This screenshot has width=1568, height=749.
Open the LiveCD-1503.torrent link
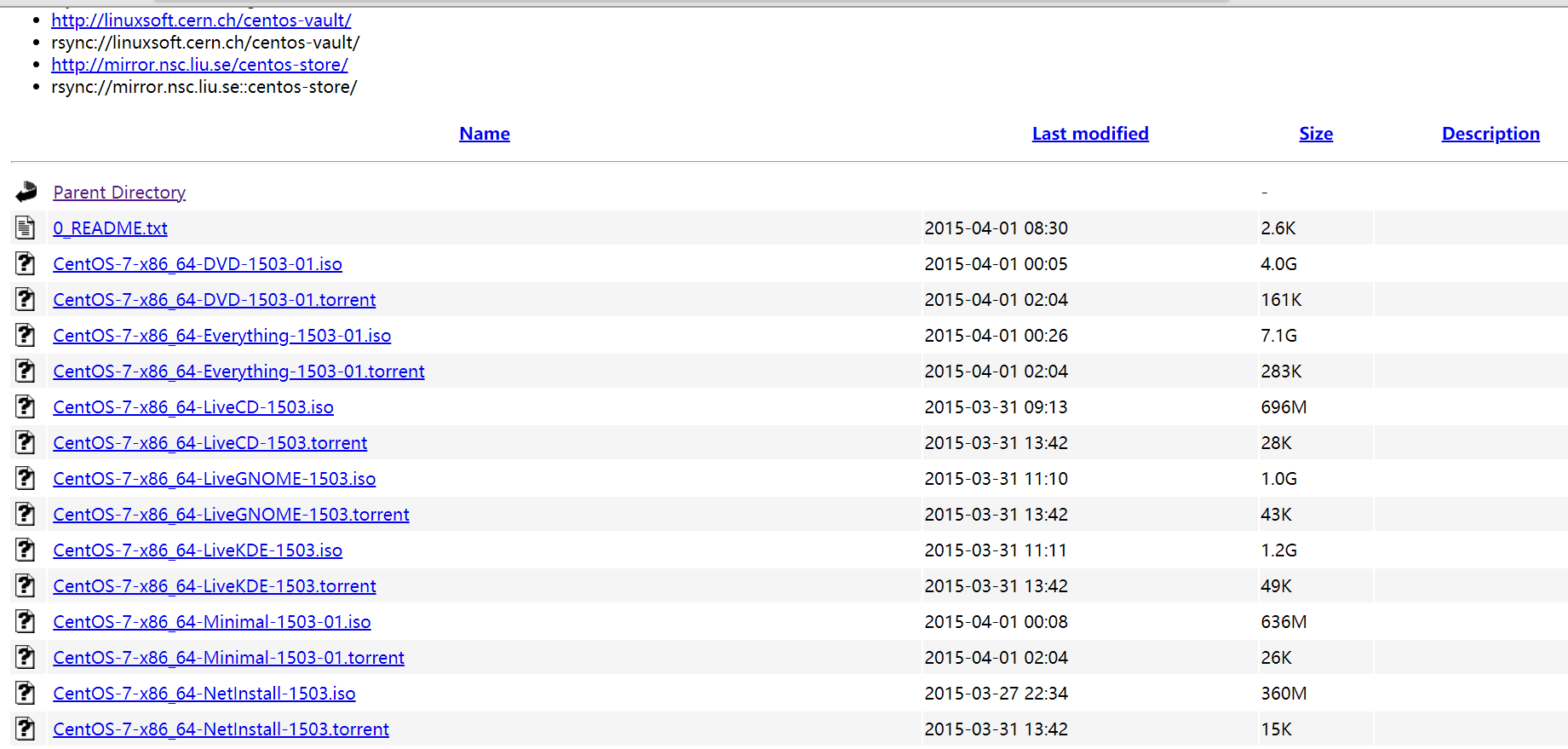click(210, 443)
